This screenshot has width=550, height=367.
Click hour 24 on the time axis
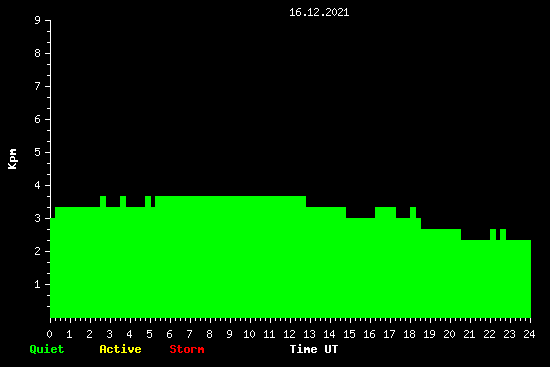[x=529, y=334]
